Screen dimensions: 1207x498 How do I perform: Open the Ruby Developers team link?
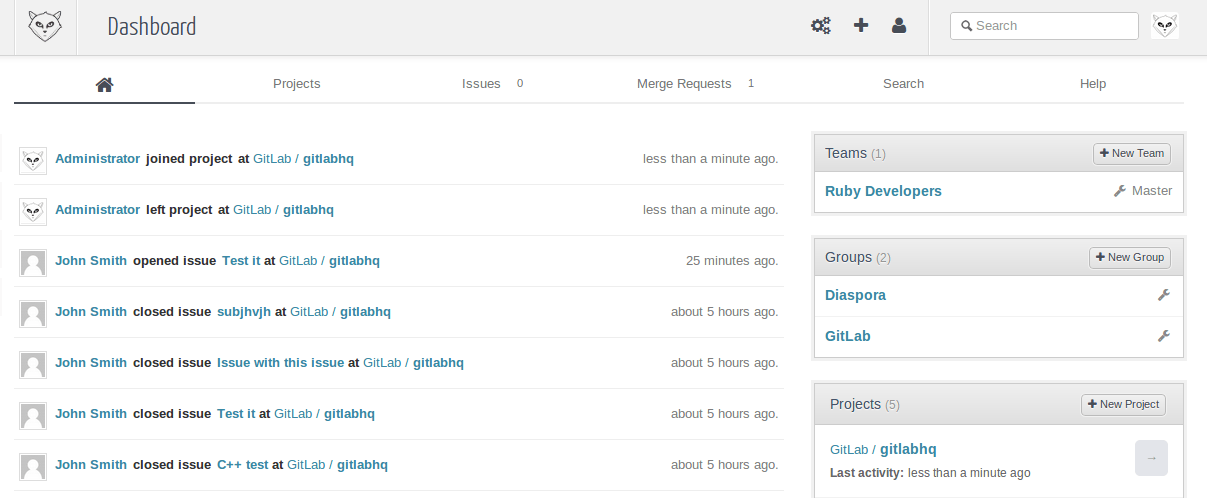tap(883, 191)
